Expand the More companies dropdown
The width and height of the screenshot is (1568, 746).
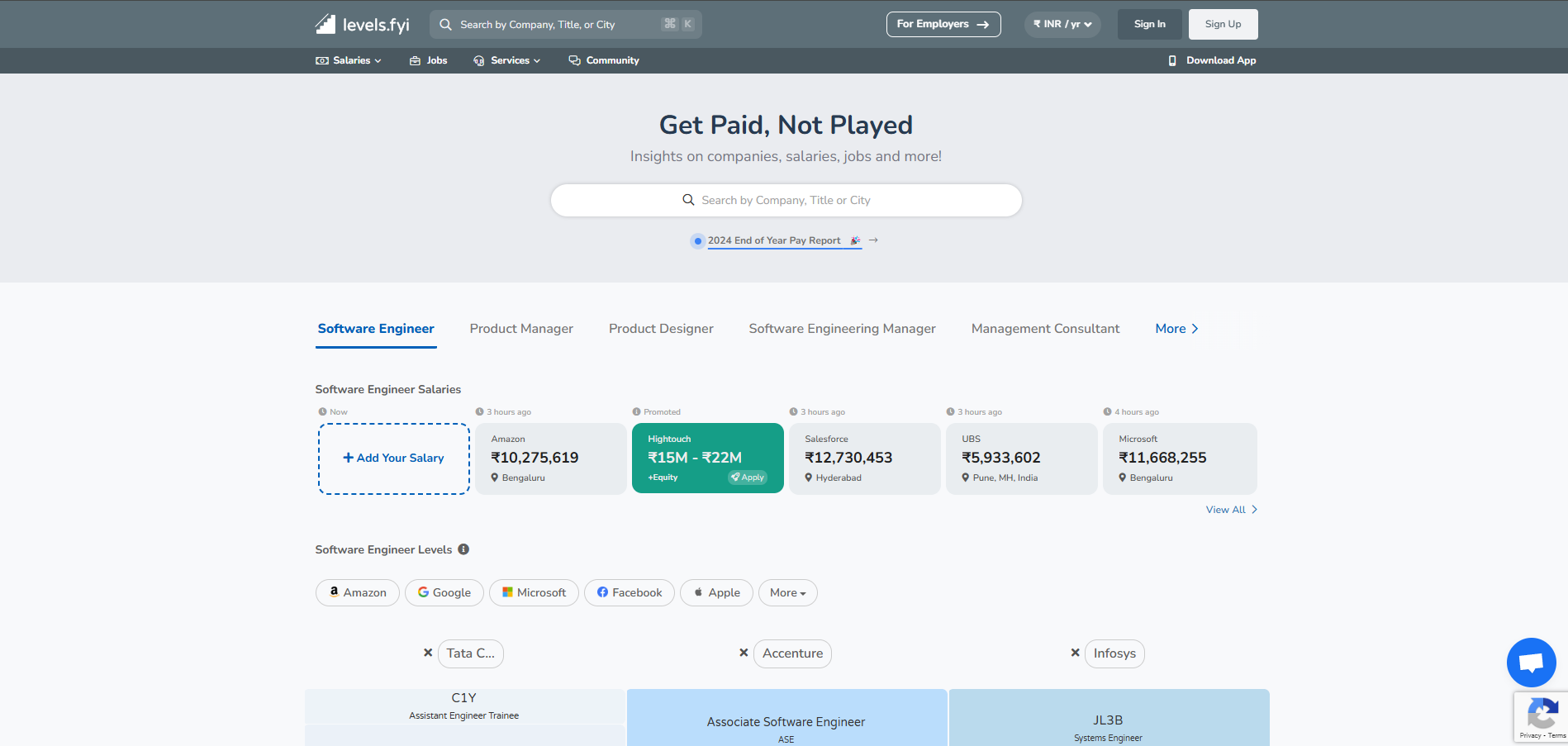tap(786, 592)
